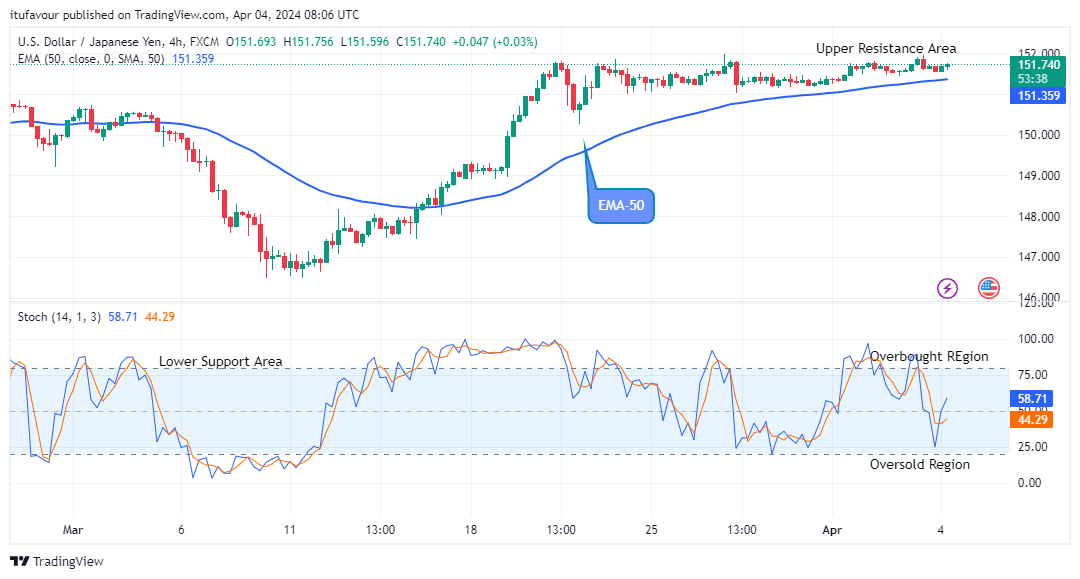
Task: Click the C151.740 close value in header
Action: coord(421,42)
